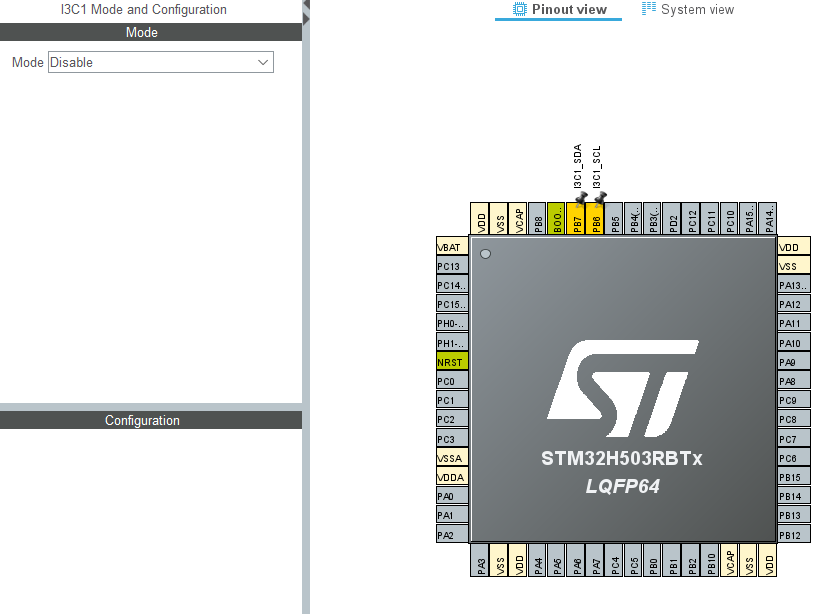This screenshot has width=829, height=614.
Task: Click pin PA6
Action: 576,561
